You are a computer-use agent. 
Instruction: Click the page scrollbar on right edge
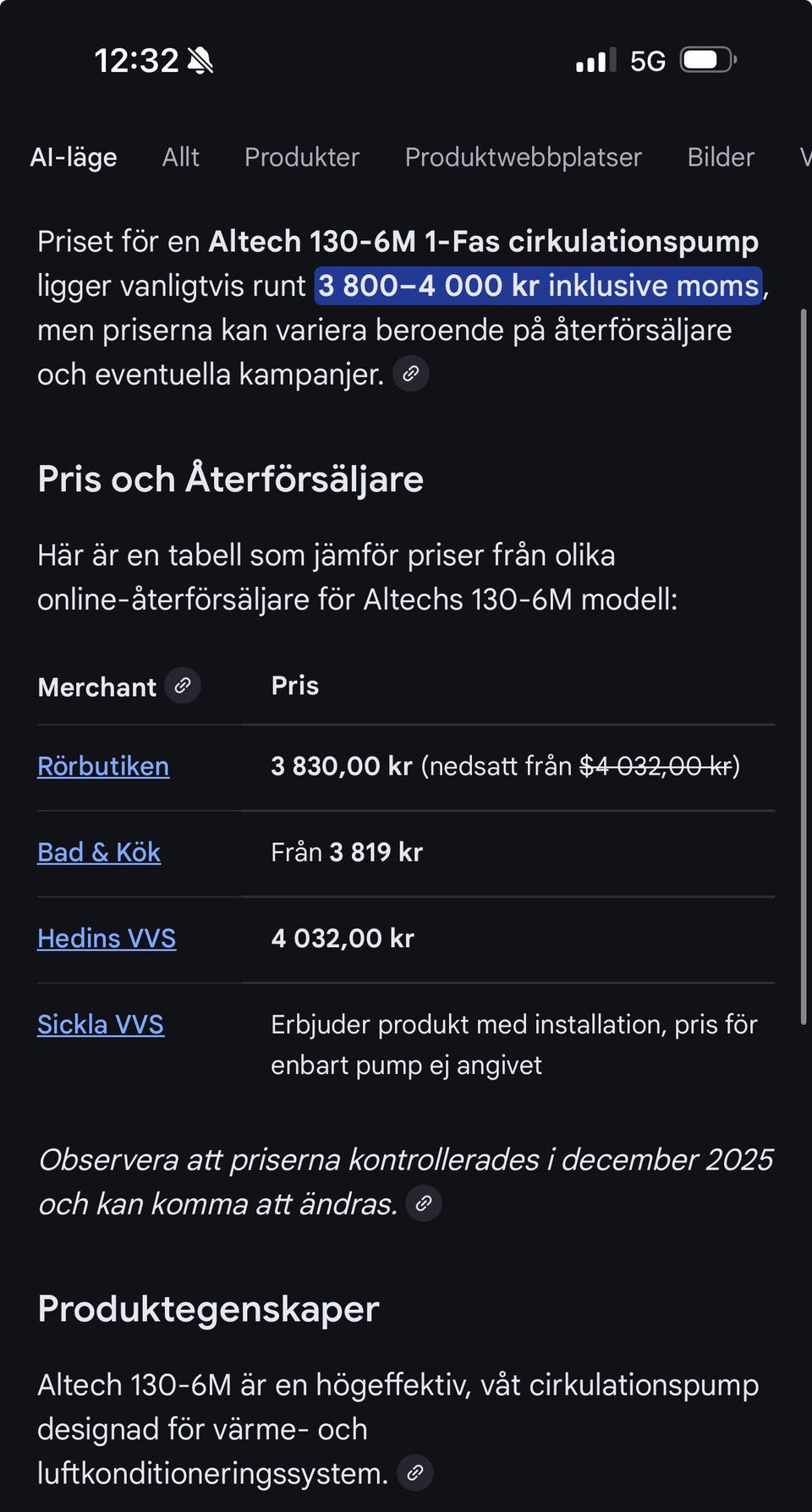(803, 668)
